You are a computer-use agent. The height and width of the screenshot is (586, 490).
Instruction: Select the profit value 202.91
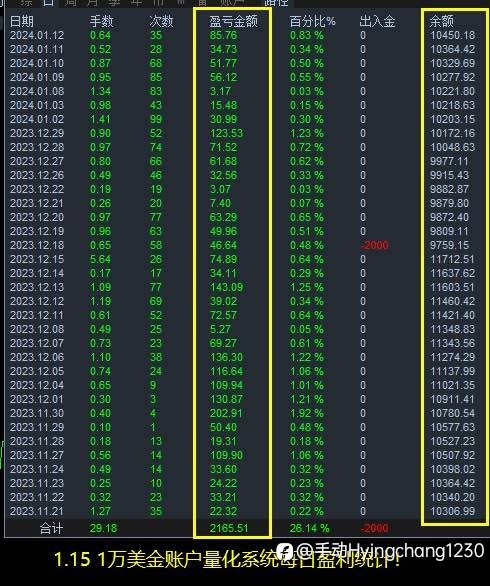pyautogui.click(x=226, y=413)
